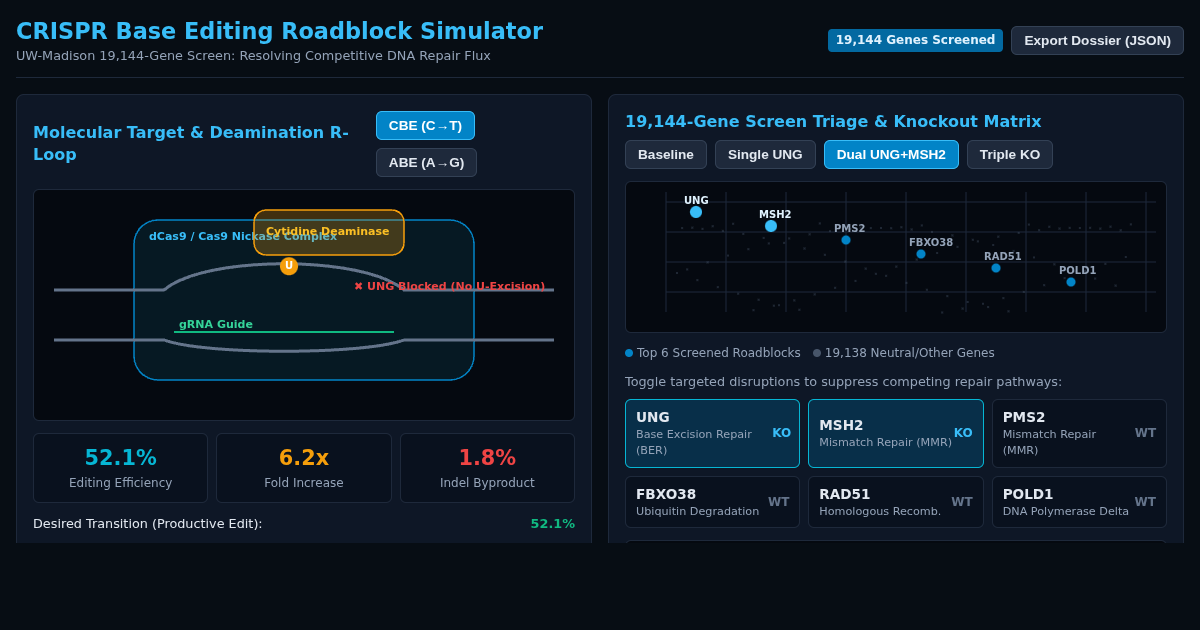This screenshot has height=630, width=1200.
Task: Click the gRNA Guide label in the diagram
Action: pyautogui.click(x=216, y=324)
